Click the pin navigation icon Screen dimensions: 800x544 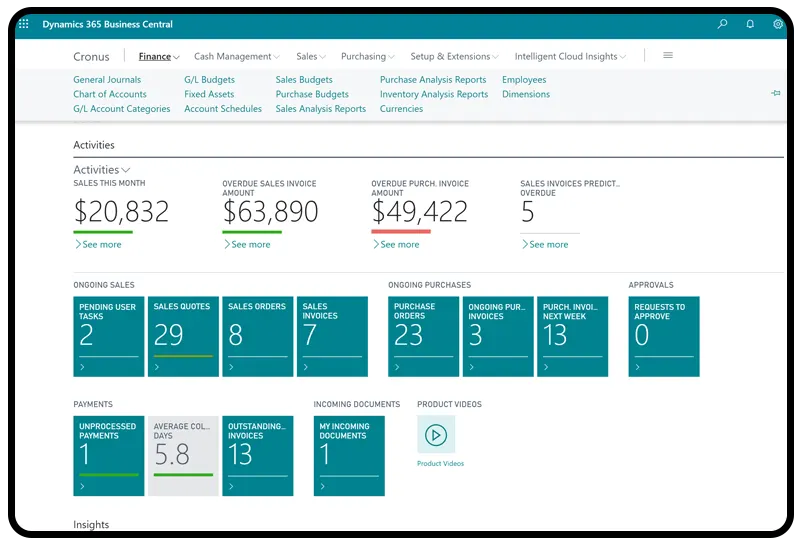coord(775,93)
